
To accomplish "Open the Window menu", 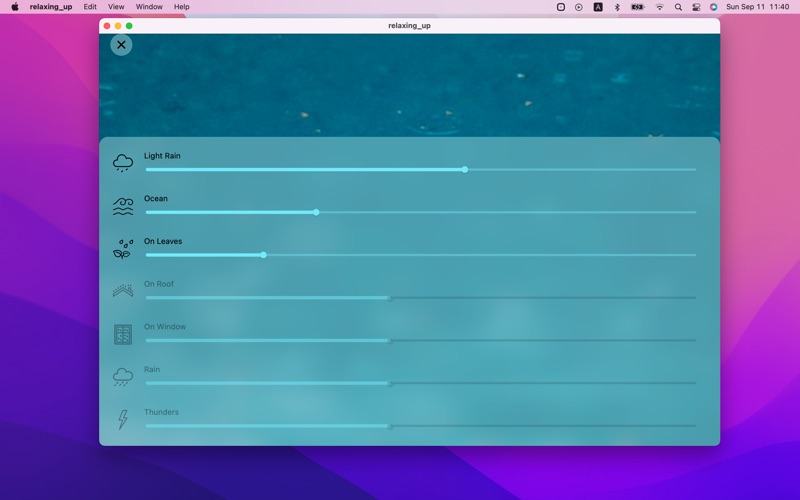I will point(149,7).
